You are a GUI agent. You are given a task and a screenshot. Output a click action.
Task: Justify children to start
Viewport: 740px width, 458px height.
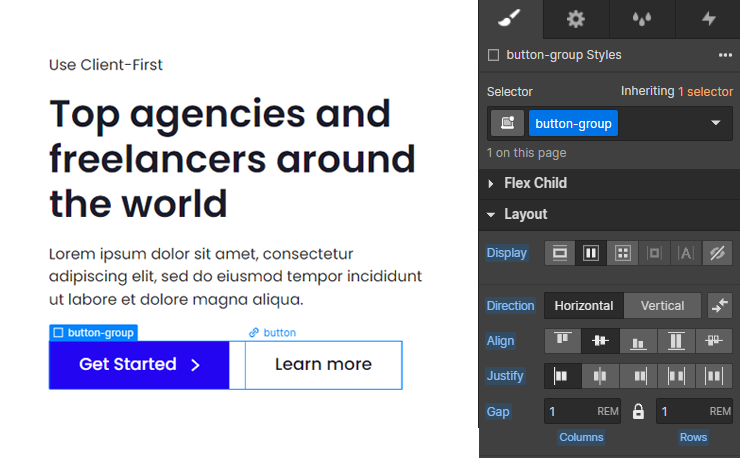pyautogui.click(x=563, y=376)
